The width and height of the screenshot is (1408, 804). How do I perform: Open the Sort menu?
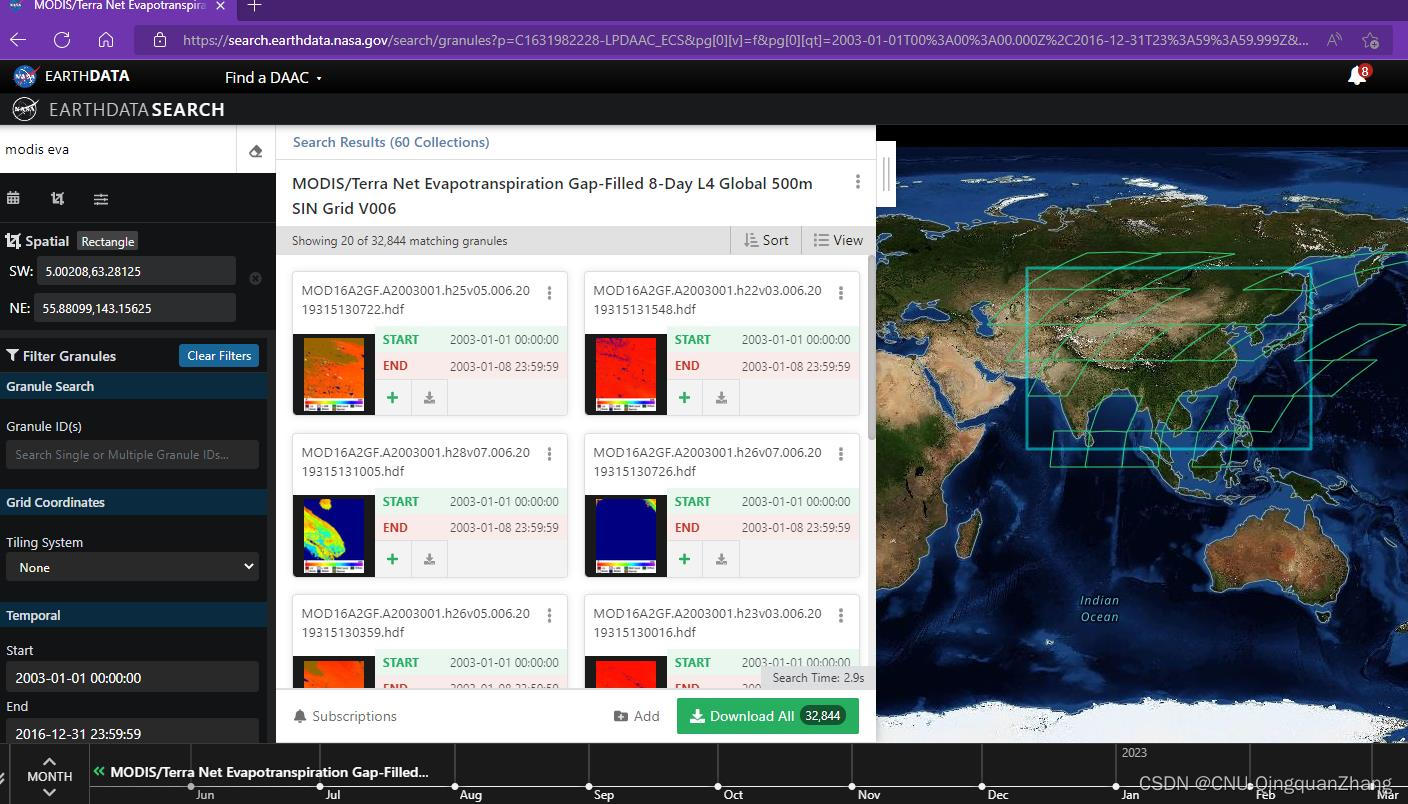pos(766,240)
